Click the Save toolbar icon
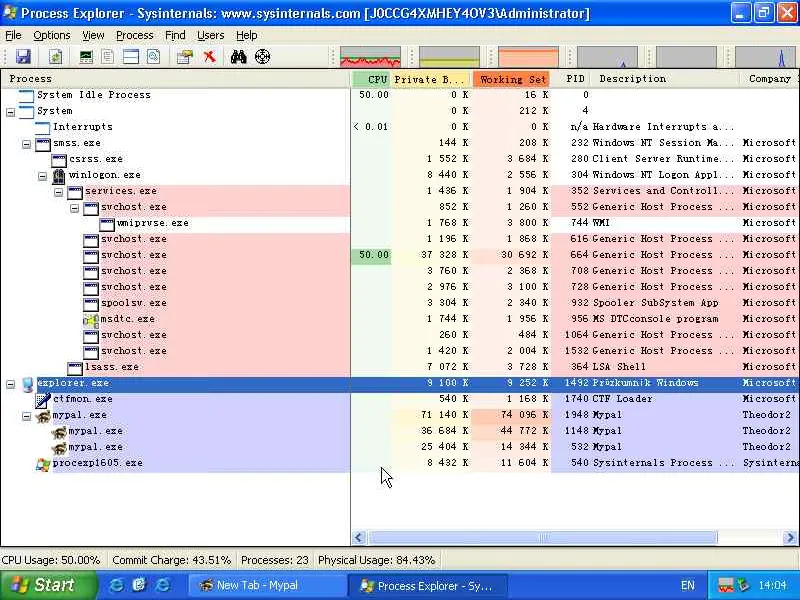Screen dimensions: 800x600 coord(23,57)
